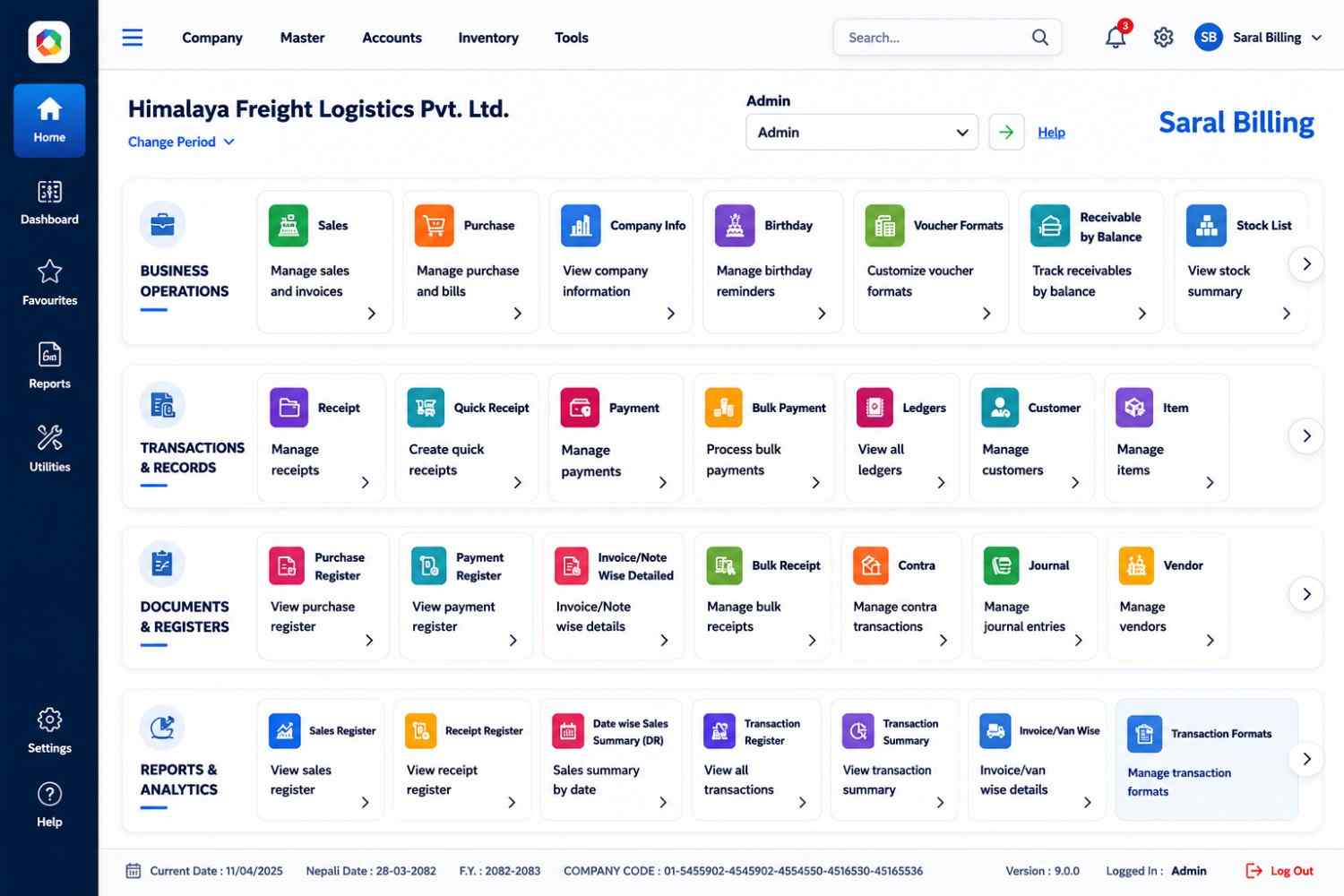Open Receivable by Balance icon
1344x896 pixels.
(1050, 226)
